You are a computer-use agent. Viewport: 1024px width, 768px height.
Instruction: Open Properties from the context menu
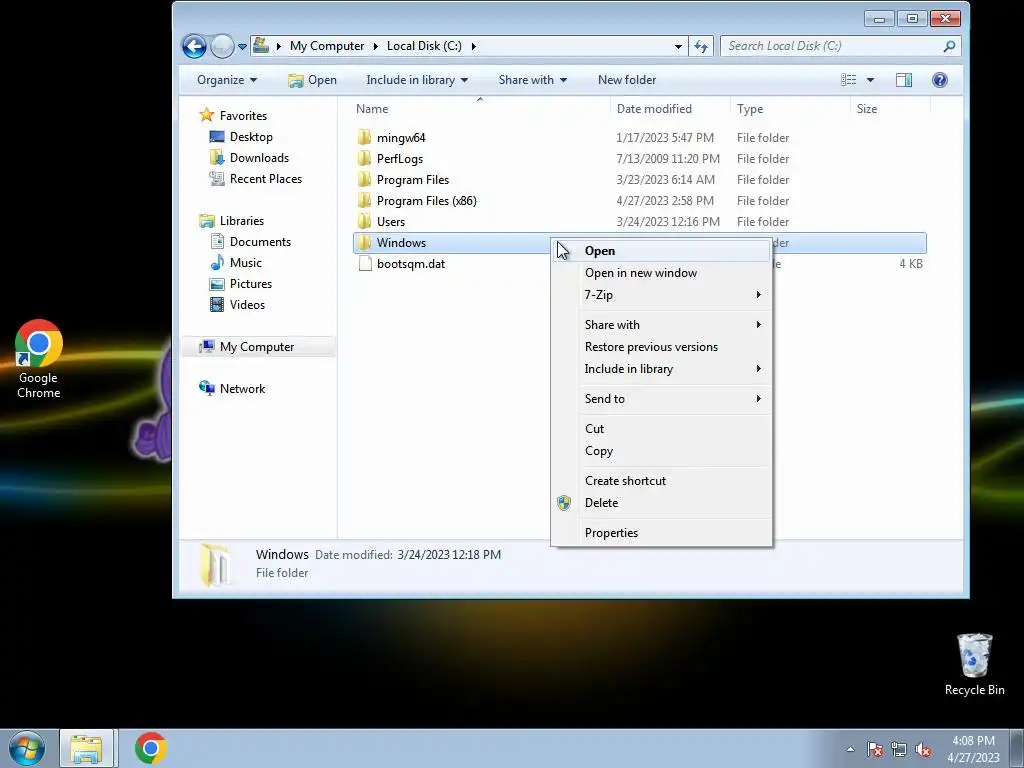tap(662, 533)
